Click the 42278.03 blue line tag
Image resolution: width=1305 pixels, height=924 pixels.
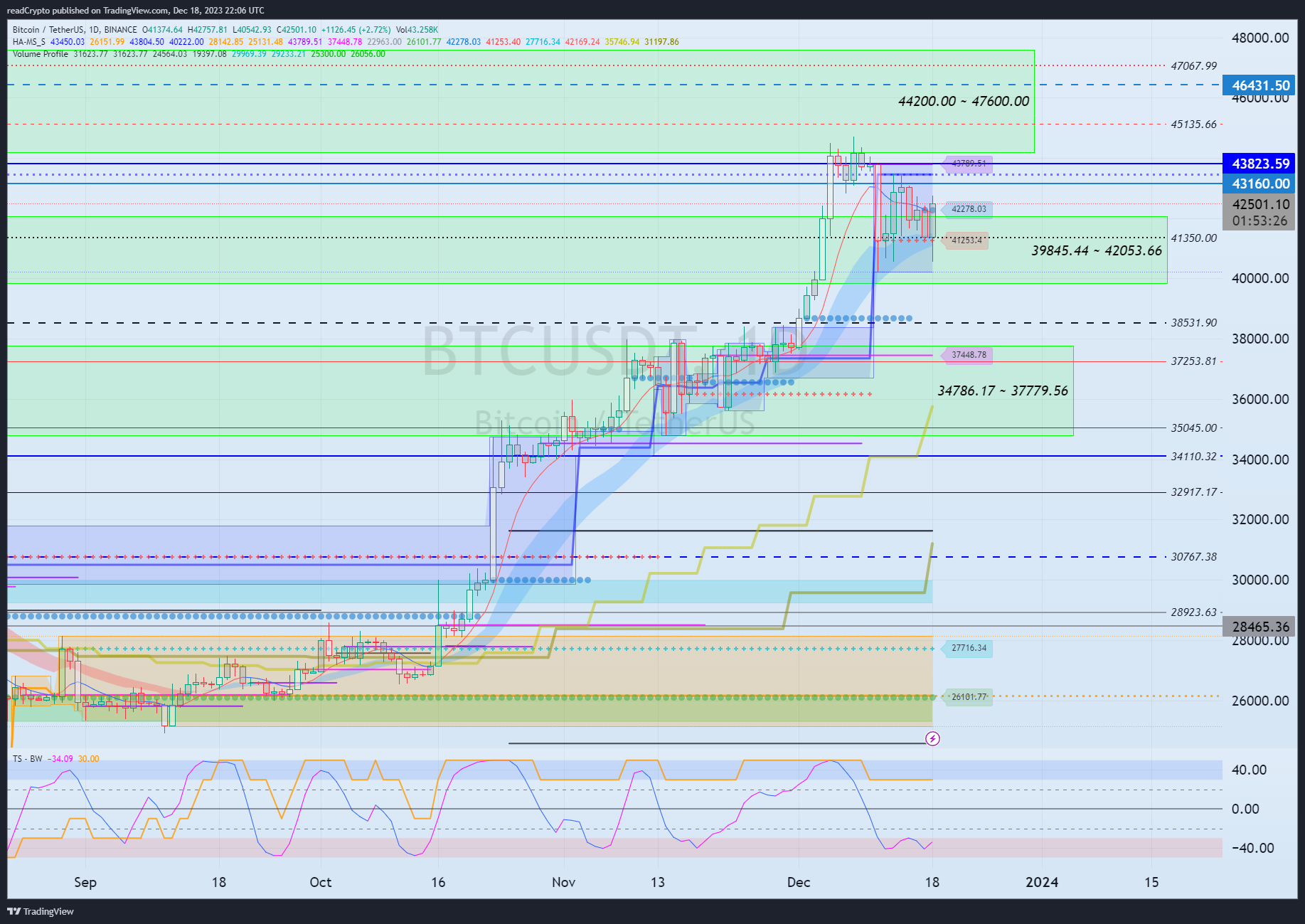[x=967, y=209]
